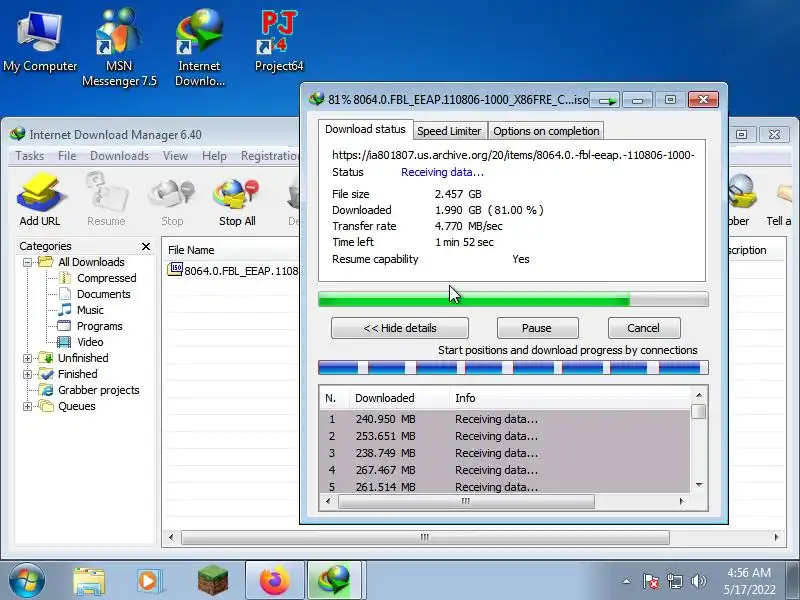Image resolution: width=800 pixels, height=600 pixels.
Task: Switch to the Download status tab
Action: tap(365, 129)
